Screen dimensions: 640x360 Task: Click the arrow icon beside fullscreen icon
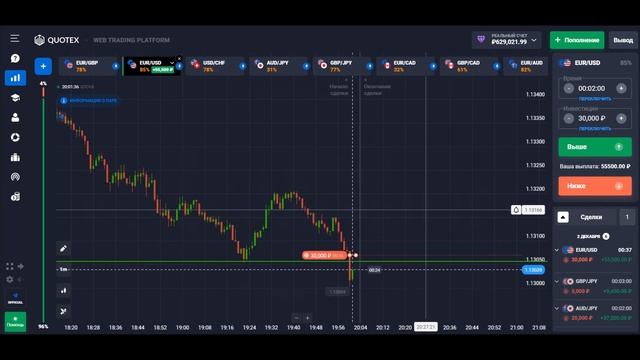(20, 267)
